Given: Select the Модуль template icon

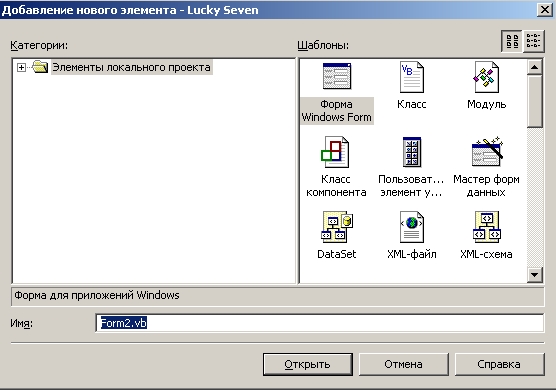Looking at the screenshot, I should pyautogui.click(x=486, y=77).
